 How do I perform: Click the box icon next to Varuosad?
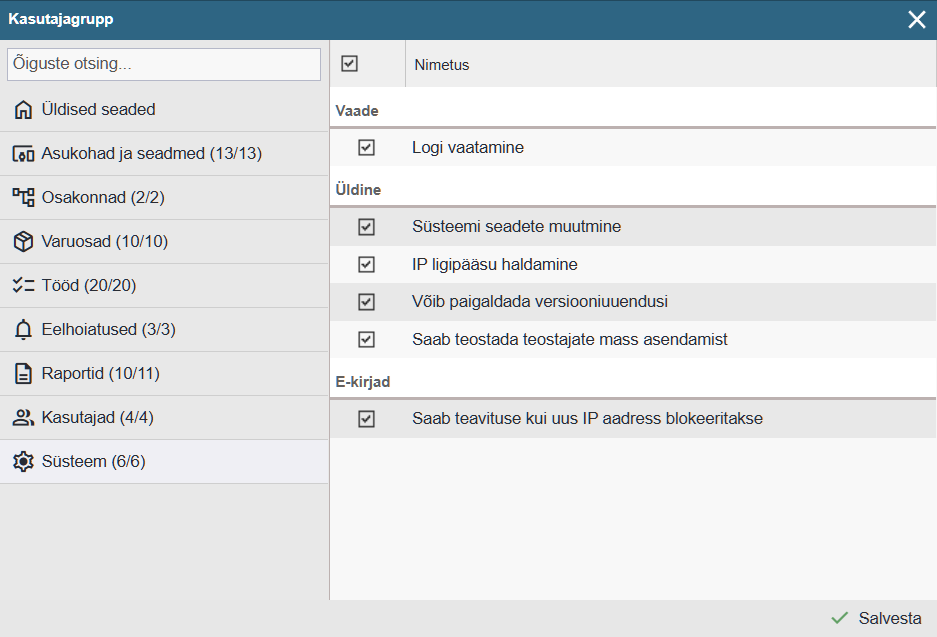pyautogui.click(x=23, y=242)
